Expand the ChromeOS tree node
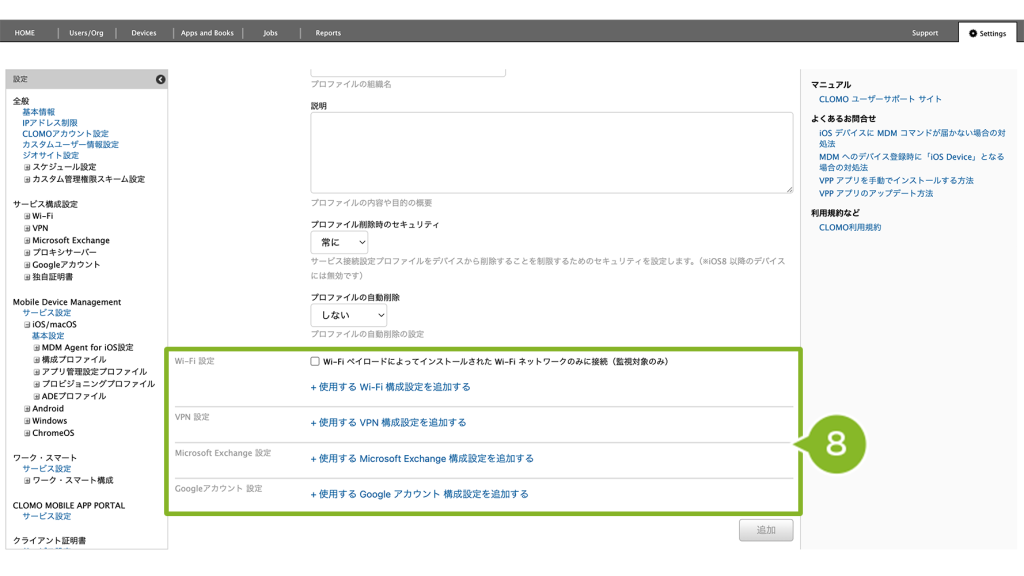Image resolution: width=1024 pixels, height=576 pixels. (28, 433)
